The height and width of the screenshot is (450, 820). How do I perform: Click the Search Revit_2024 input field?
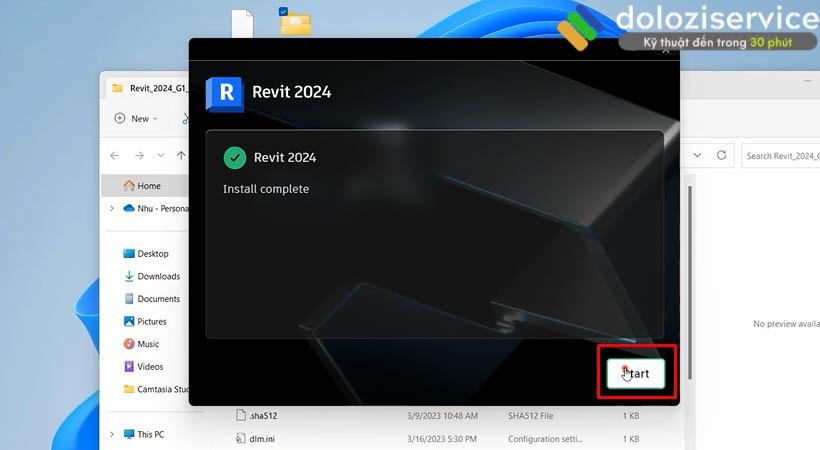(780, 155)
